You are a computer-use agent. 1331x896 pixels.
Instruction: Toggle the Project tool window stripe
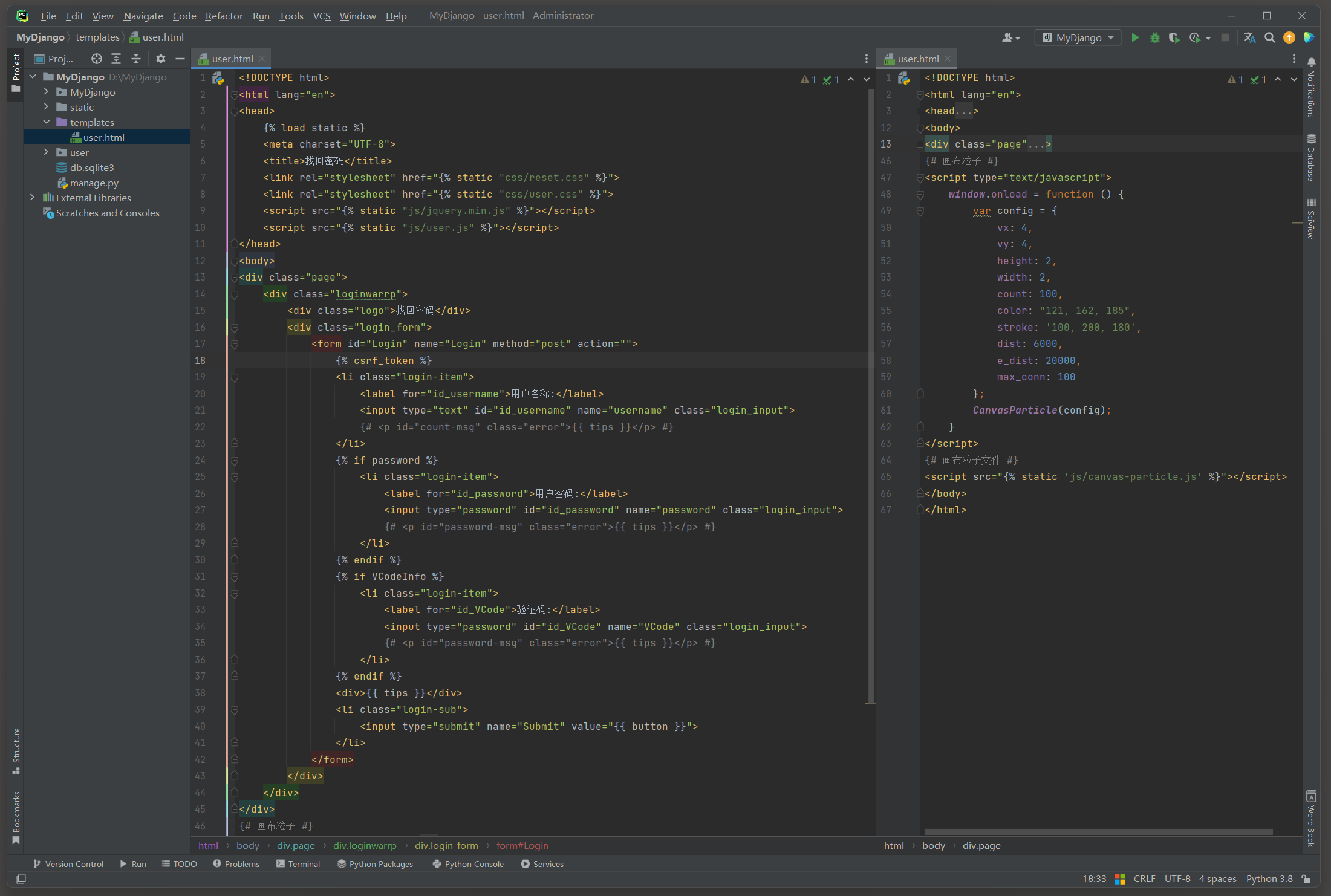[x=16, y=73]
